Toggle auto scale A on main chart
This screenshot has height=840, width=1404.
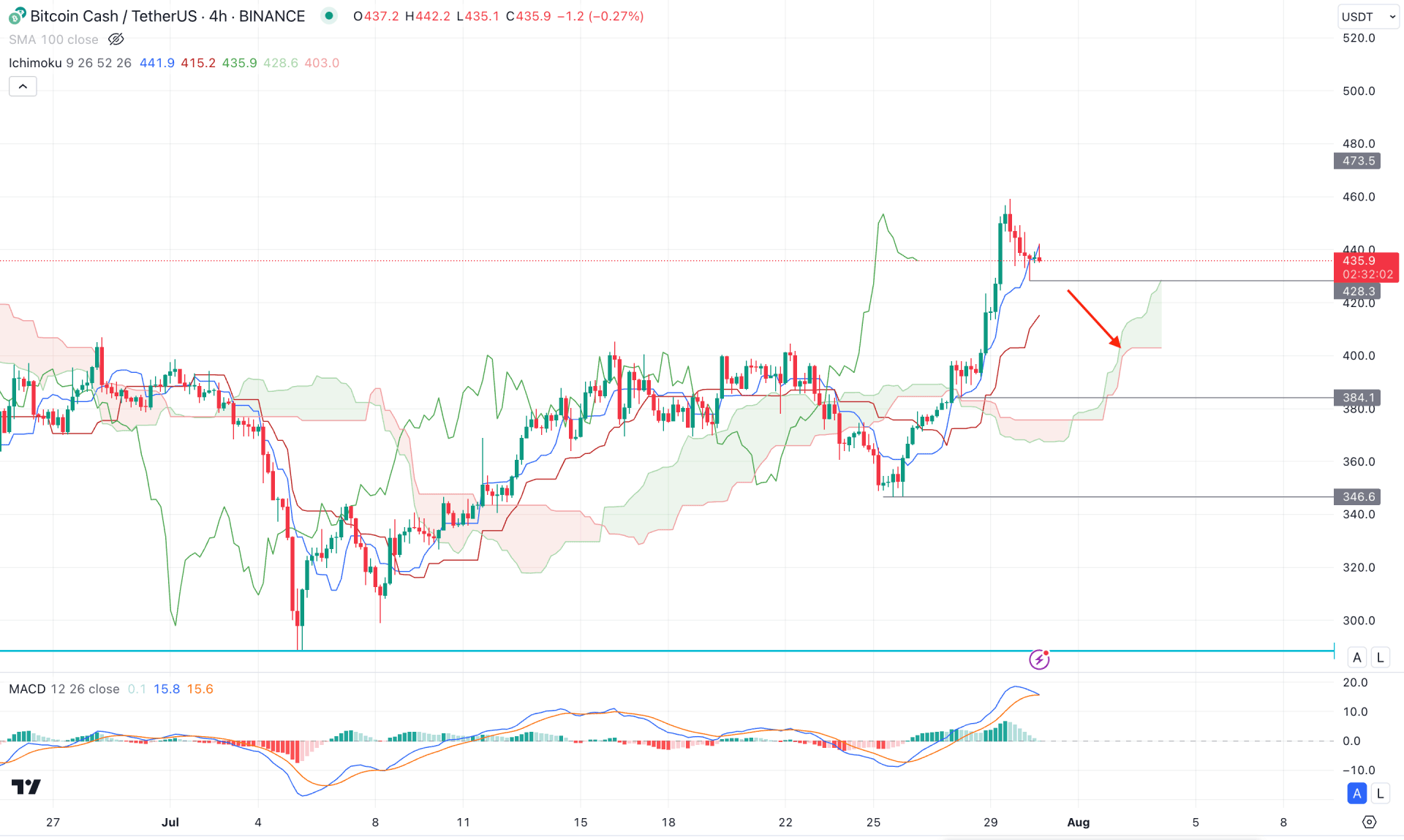click(x=1357, y=657)
